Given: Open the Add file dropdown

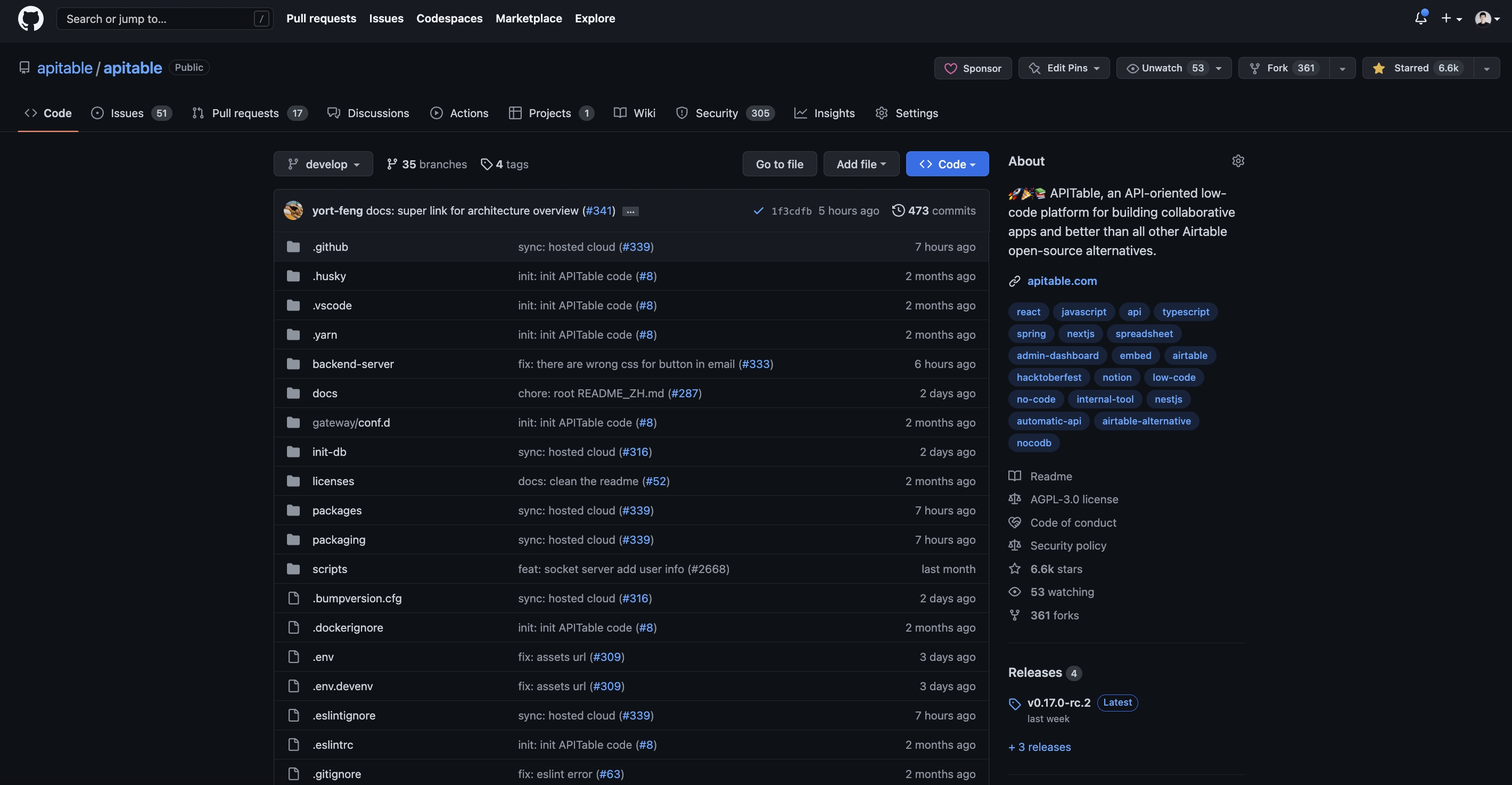Looking at the screenshot, I should click(861, 164).
